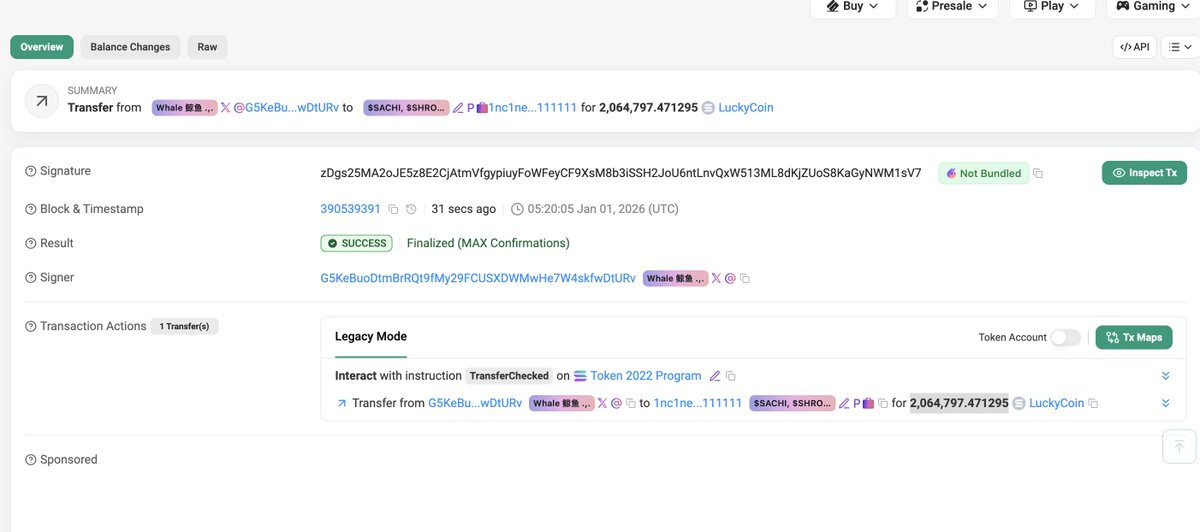Toggle the Token Account switch

(x=1066, y=338)
